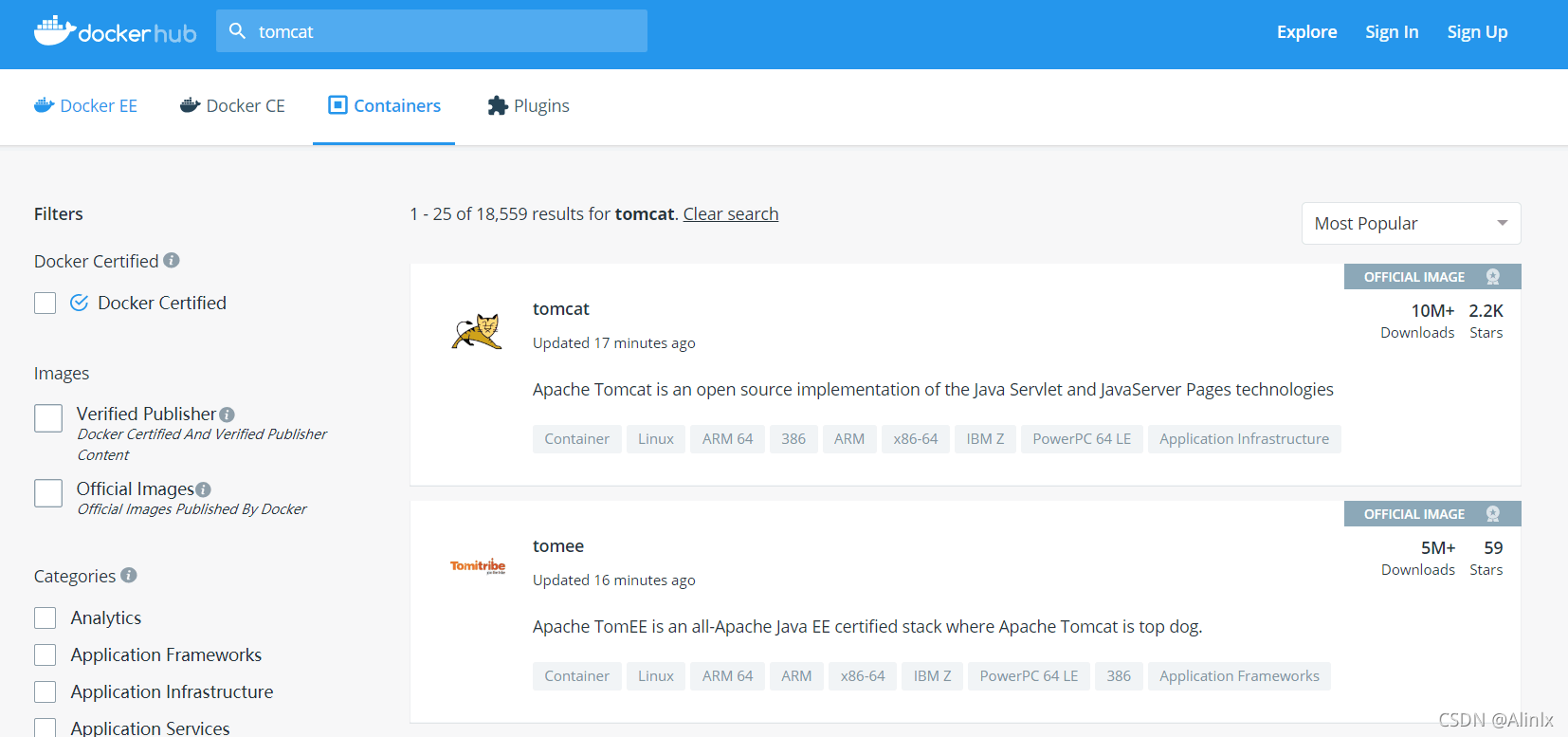Screen dimensions: 1568x737
Task: Click the Container tag on the tomcat card
Action: point(576,438)
